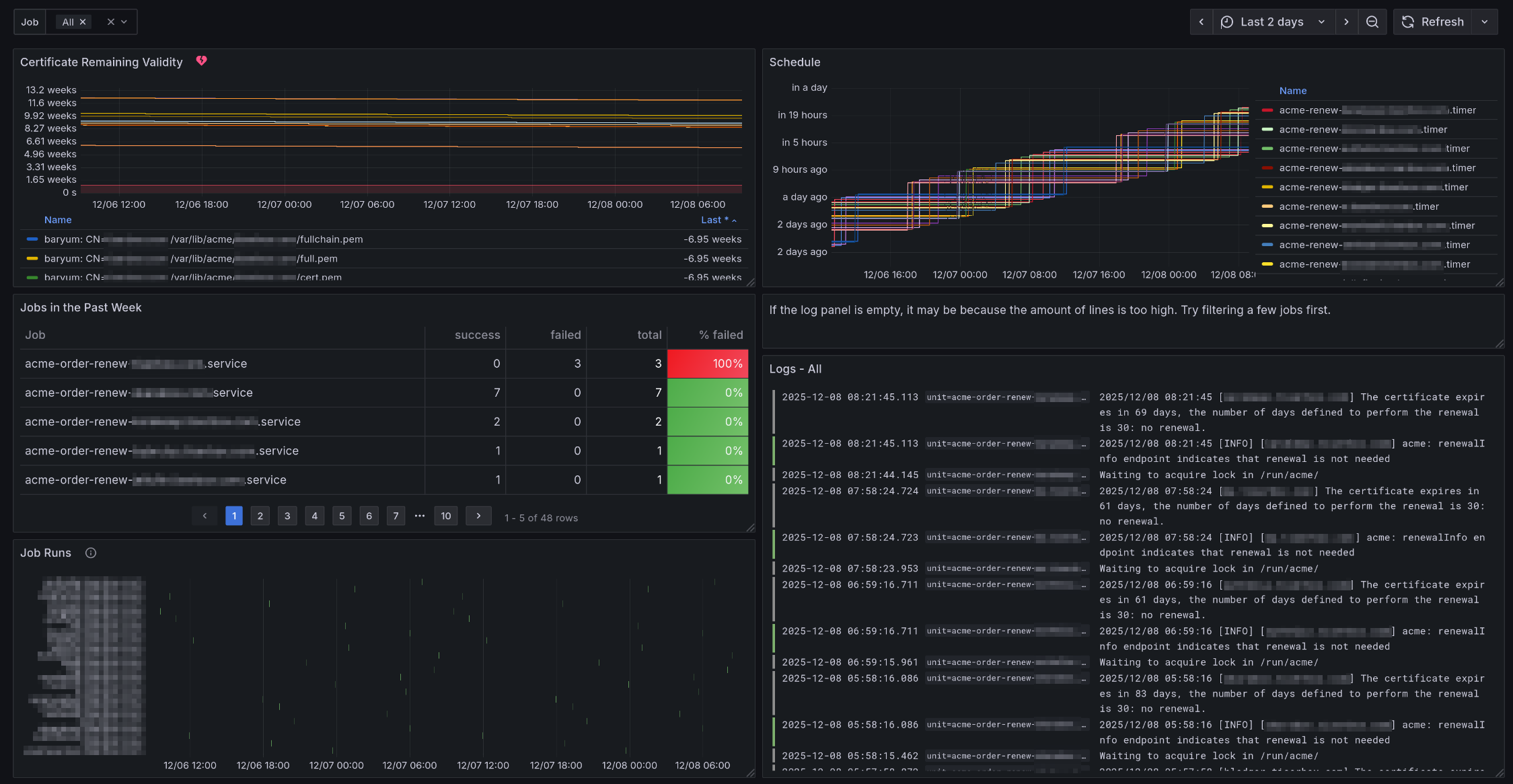
Task: Click the zoom-out magnifier icon in the toolbar
Action: tap(1372, 22)
